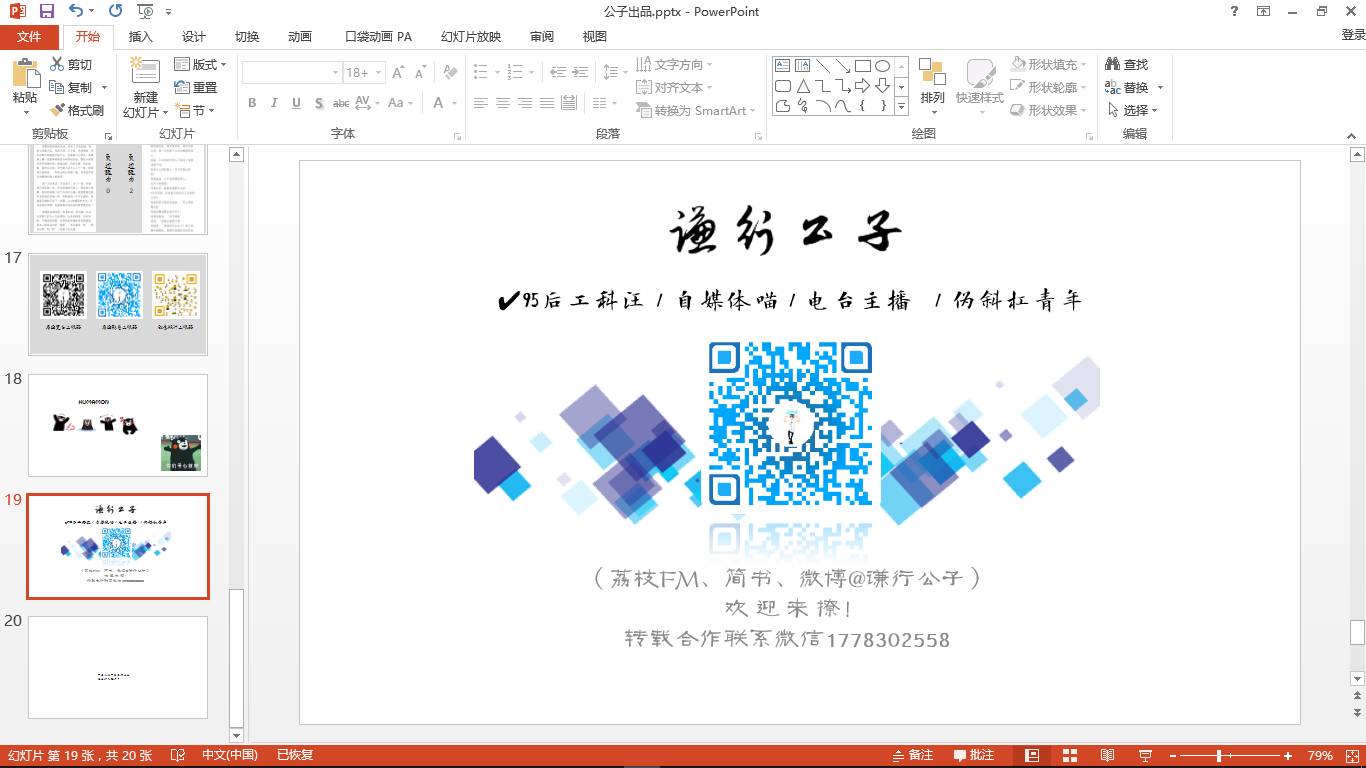
Task: Switch to the Insert (插入) tab
Action: click(141, 36)
